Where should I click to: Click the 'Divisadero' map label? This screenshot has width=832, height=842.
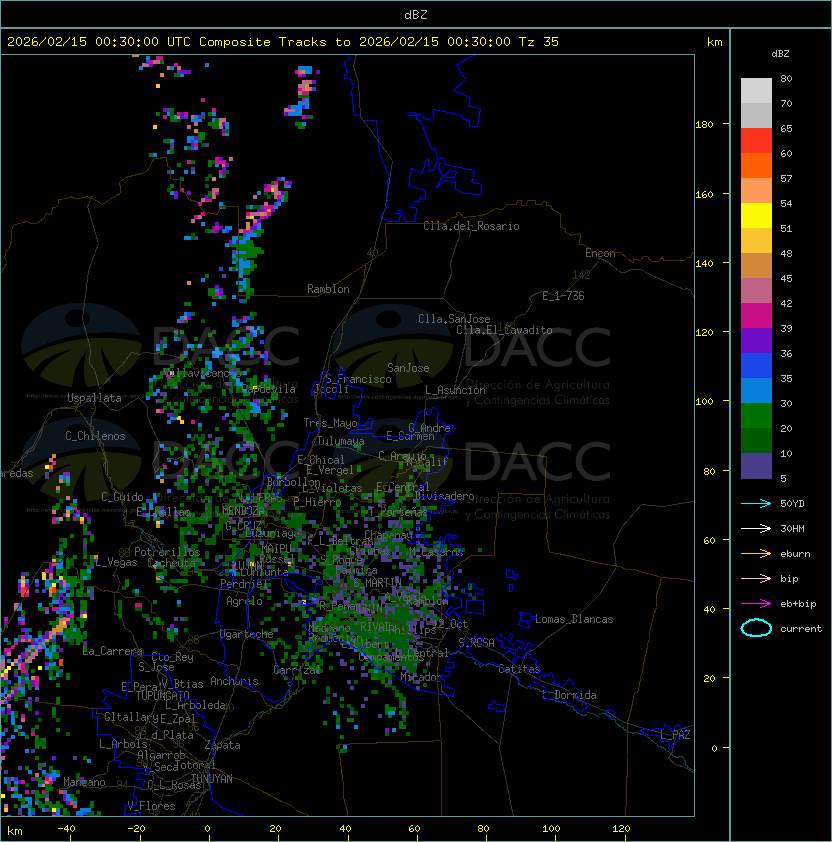coord(444,496)
